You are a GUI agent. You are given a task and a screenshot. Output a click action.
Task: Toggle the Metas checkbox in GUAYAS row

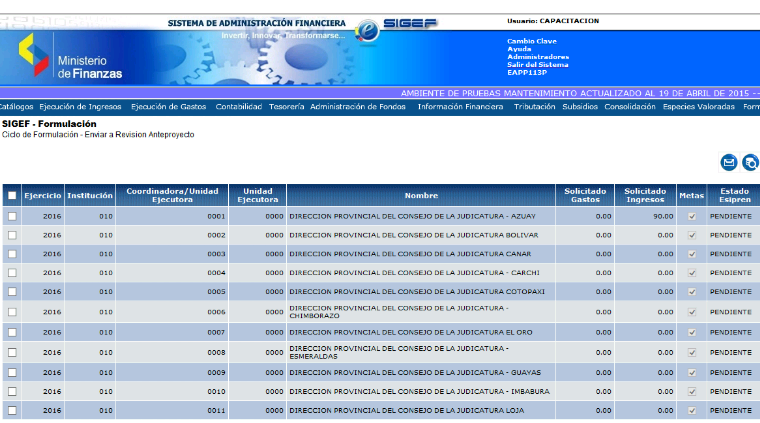click(692, 373)
